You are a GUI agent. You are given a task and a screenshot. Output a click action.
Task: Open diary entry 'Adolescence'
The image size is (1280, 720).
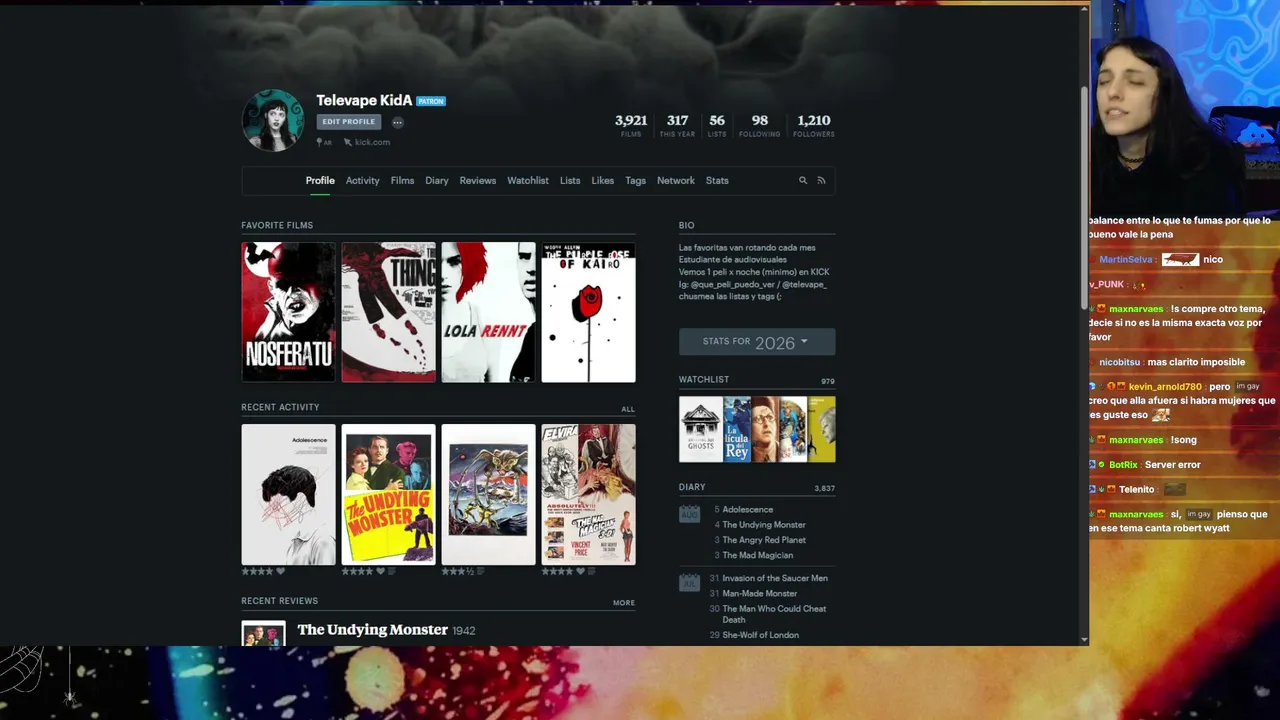(x=748, y=510)
